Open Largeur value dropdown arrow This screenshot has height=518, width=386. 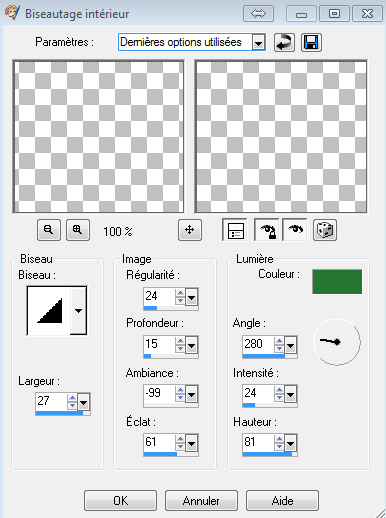[83, 402]
